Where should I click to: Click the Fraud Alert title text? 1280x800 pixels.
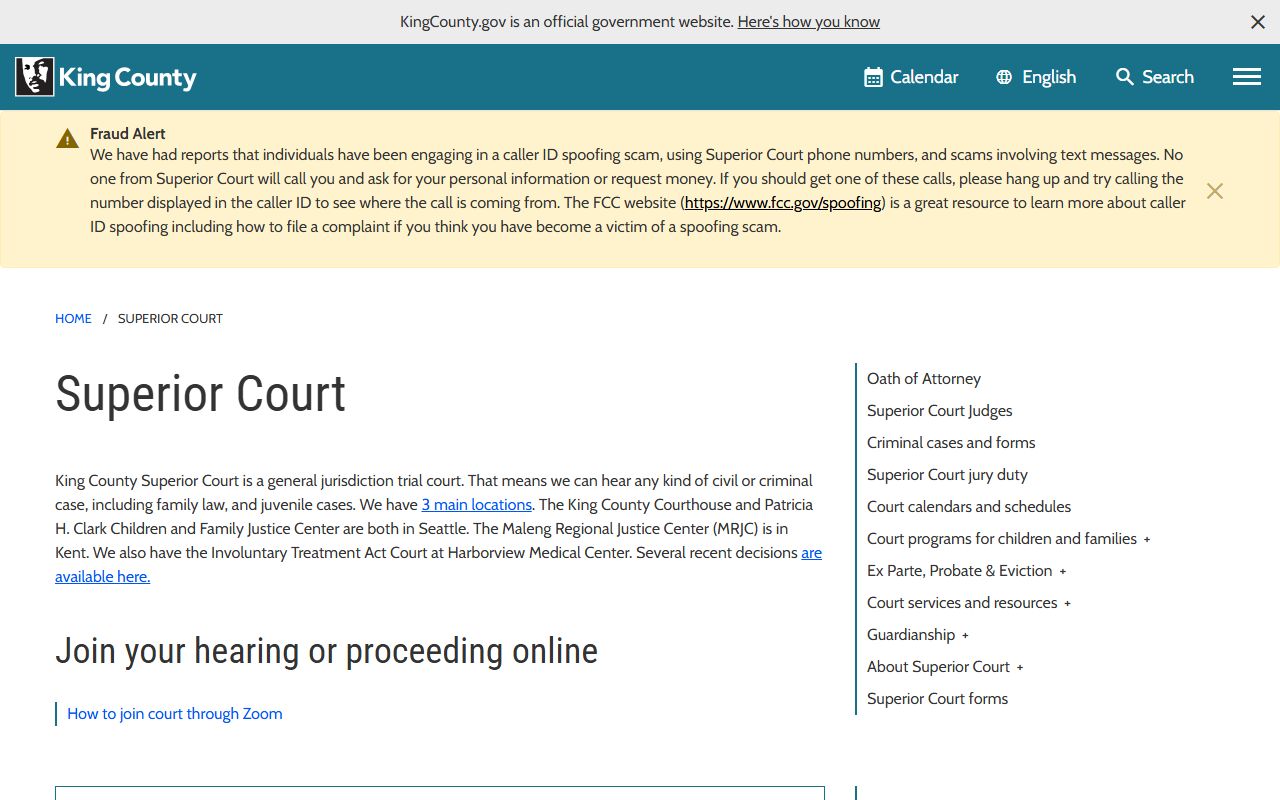point(128,134)
